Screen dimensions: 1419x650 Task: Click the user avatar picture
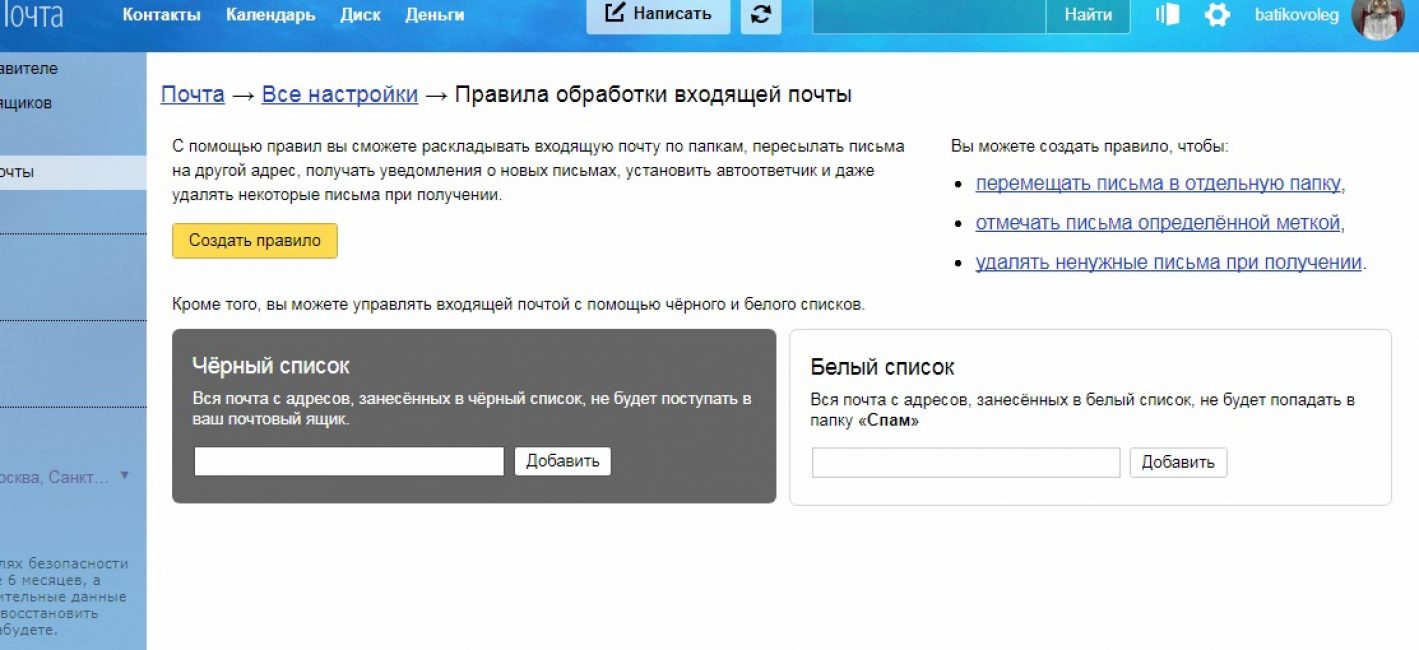(x=1378, y=17)
